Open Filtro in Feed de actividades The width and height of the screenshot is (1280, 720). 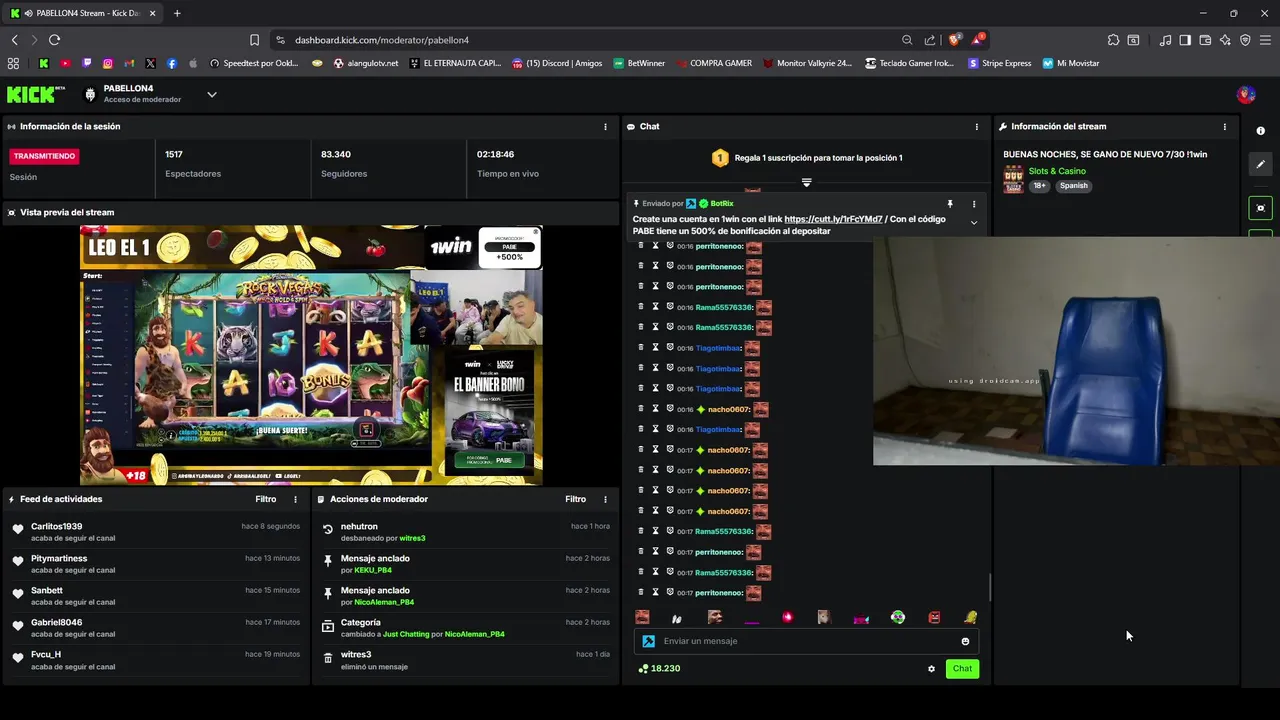[265, 499]
